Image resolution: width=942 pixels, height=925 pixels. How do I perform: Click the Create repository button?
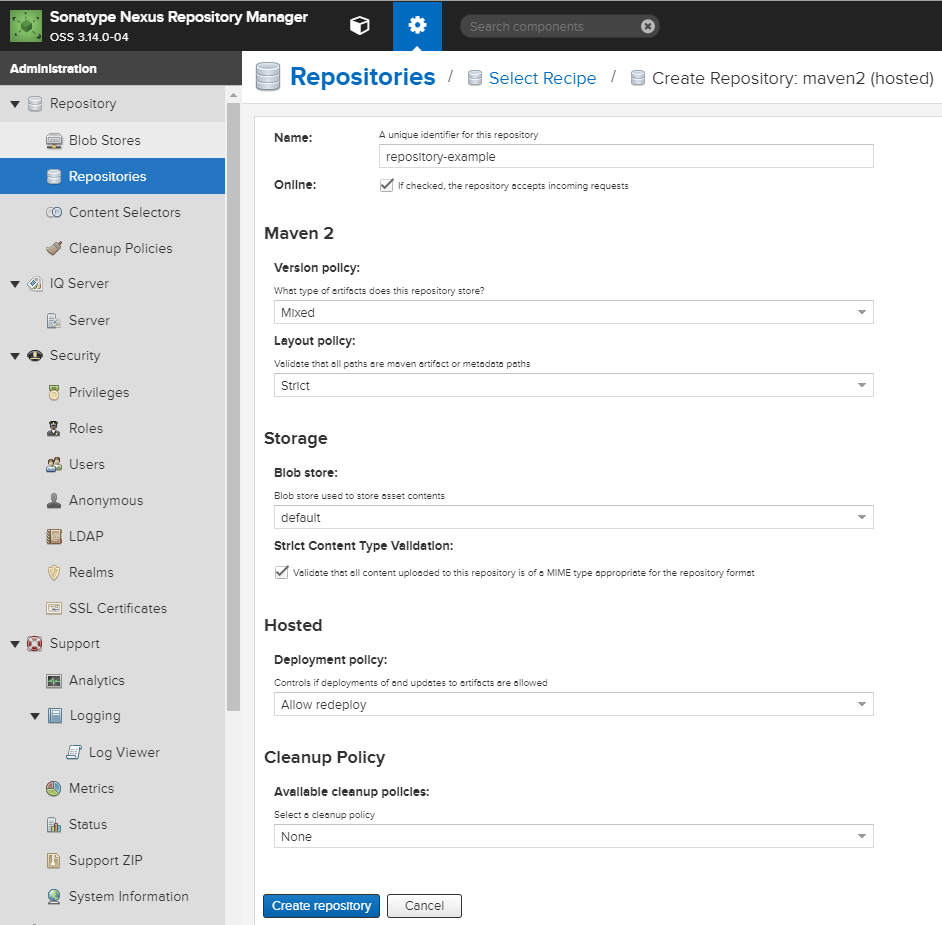(x=321, y=906)
